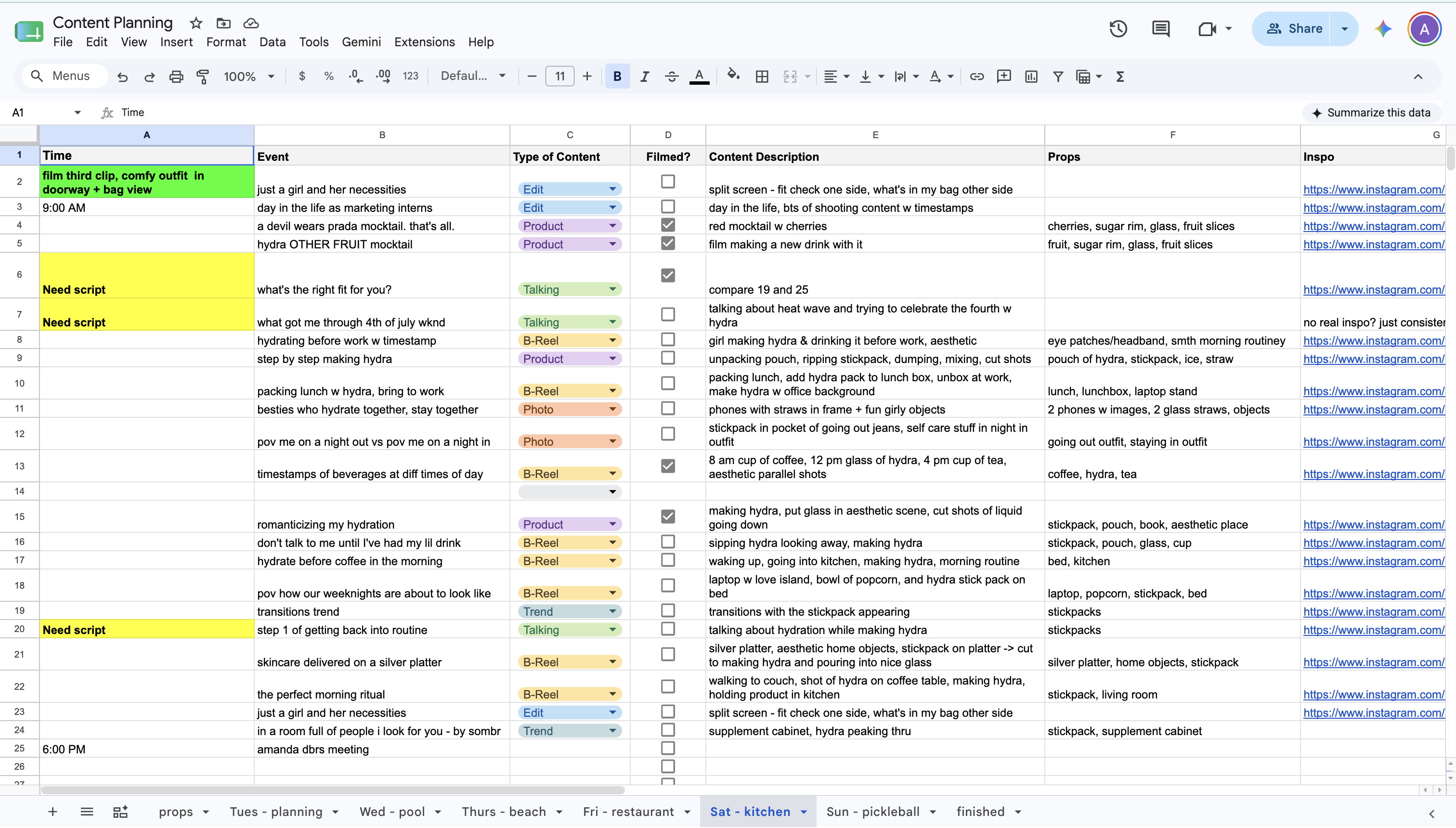Toggle Italic formatting

coord(644,76)
